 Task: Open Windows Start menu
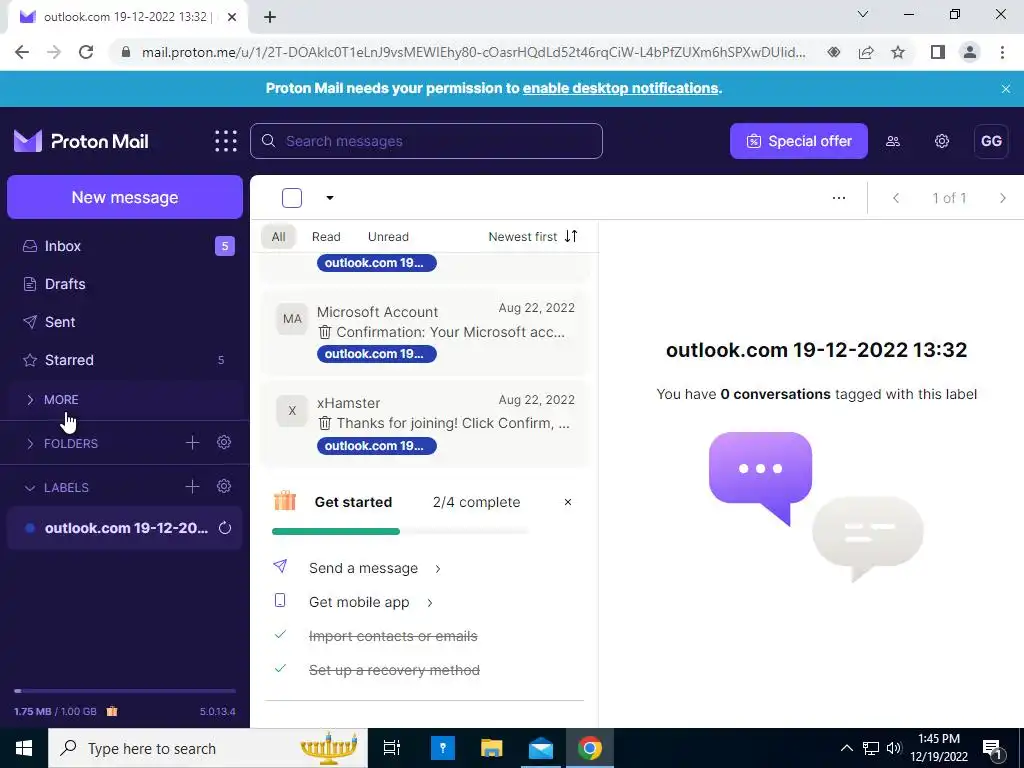click(x=24, y=748)
